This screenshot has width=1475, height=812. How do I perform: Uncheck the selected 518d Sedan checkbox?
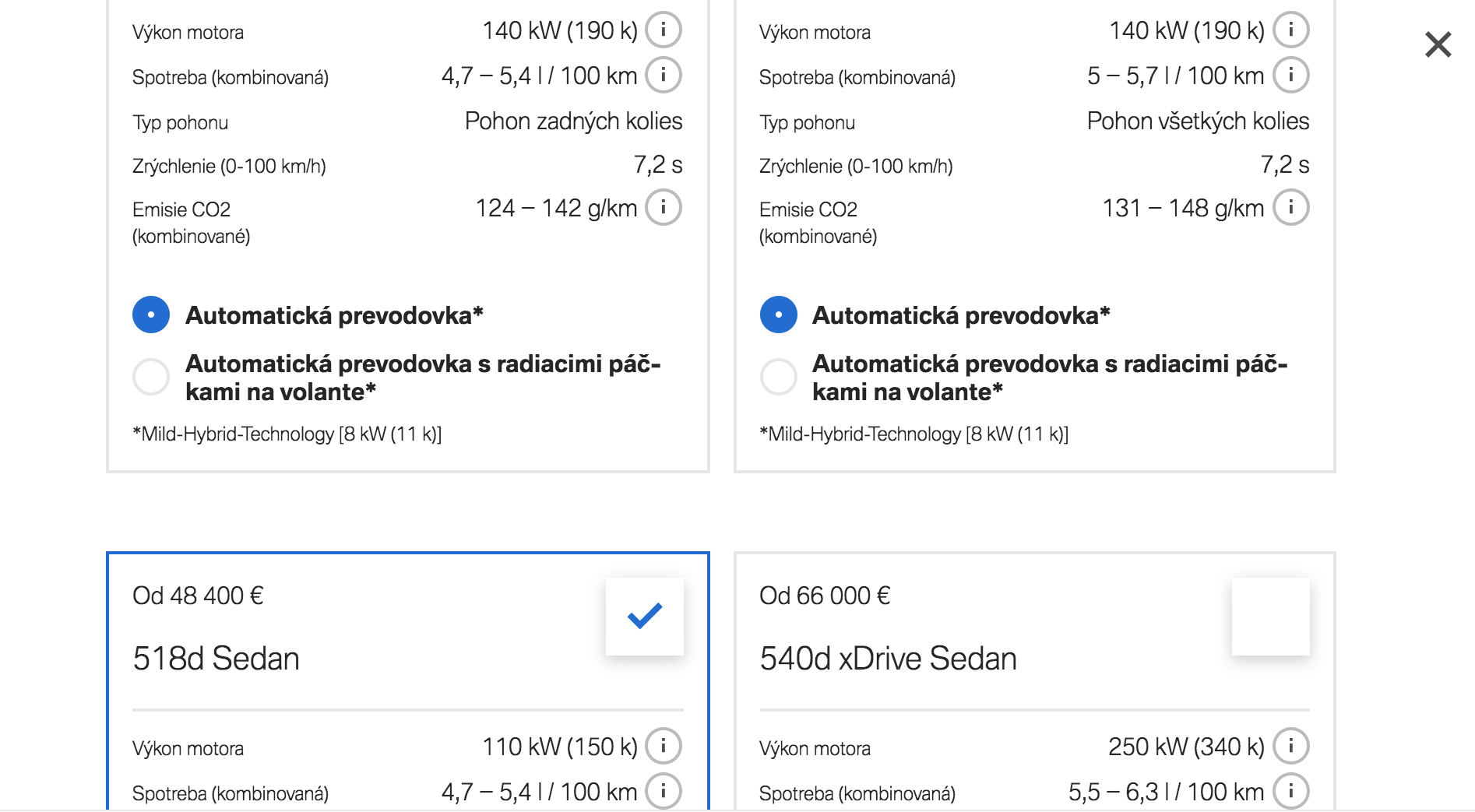[645, 617]
